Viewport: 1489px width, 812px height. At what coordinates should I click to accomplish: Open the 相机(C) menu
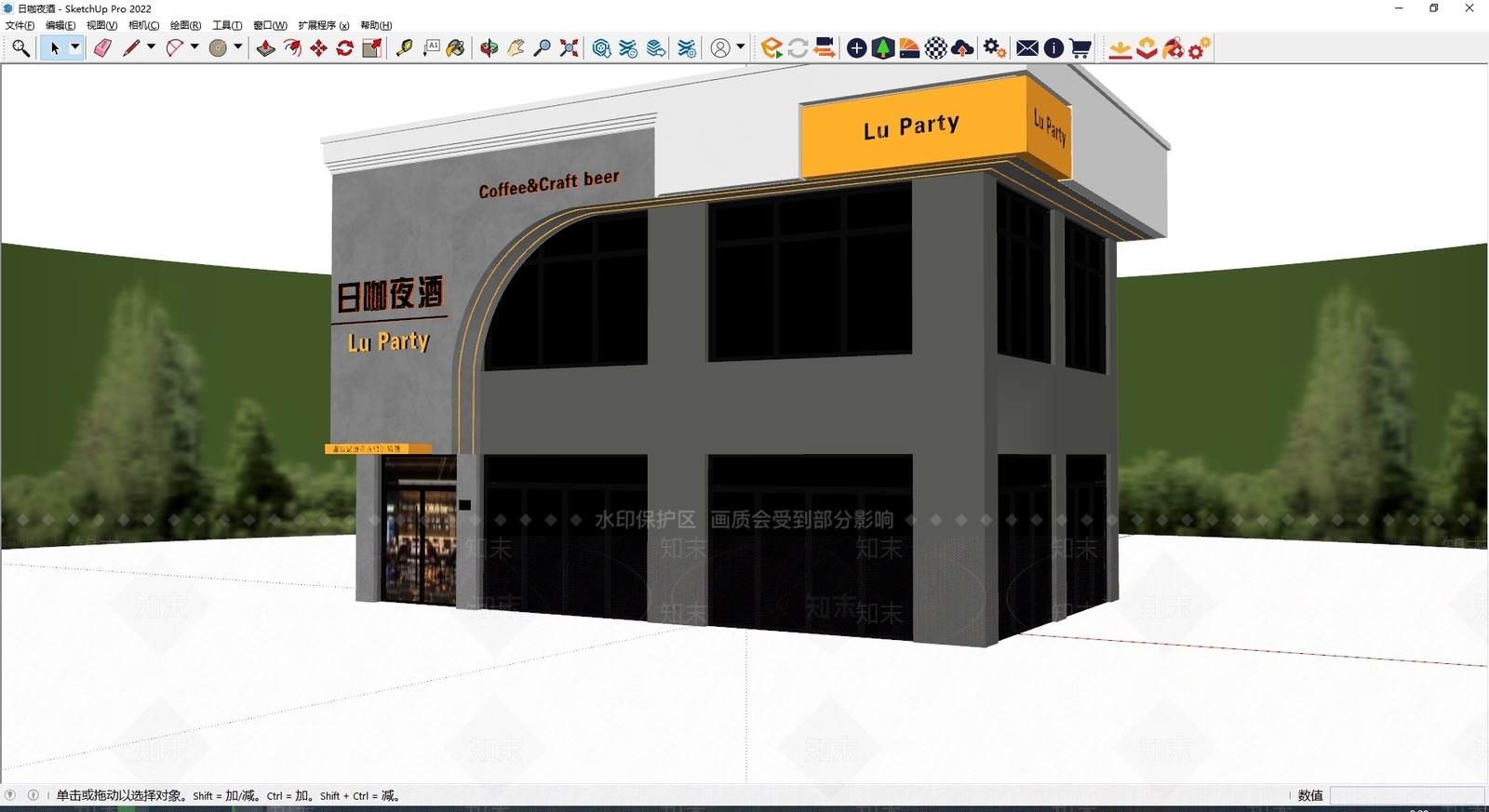pyautogui.click(x=143, y=25)
